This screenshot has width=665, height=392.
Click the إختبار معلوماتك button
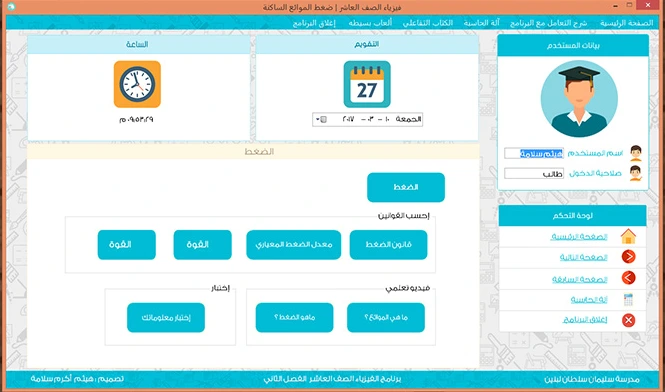tap(166, 317)
